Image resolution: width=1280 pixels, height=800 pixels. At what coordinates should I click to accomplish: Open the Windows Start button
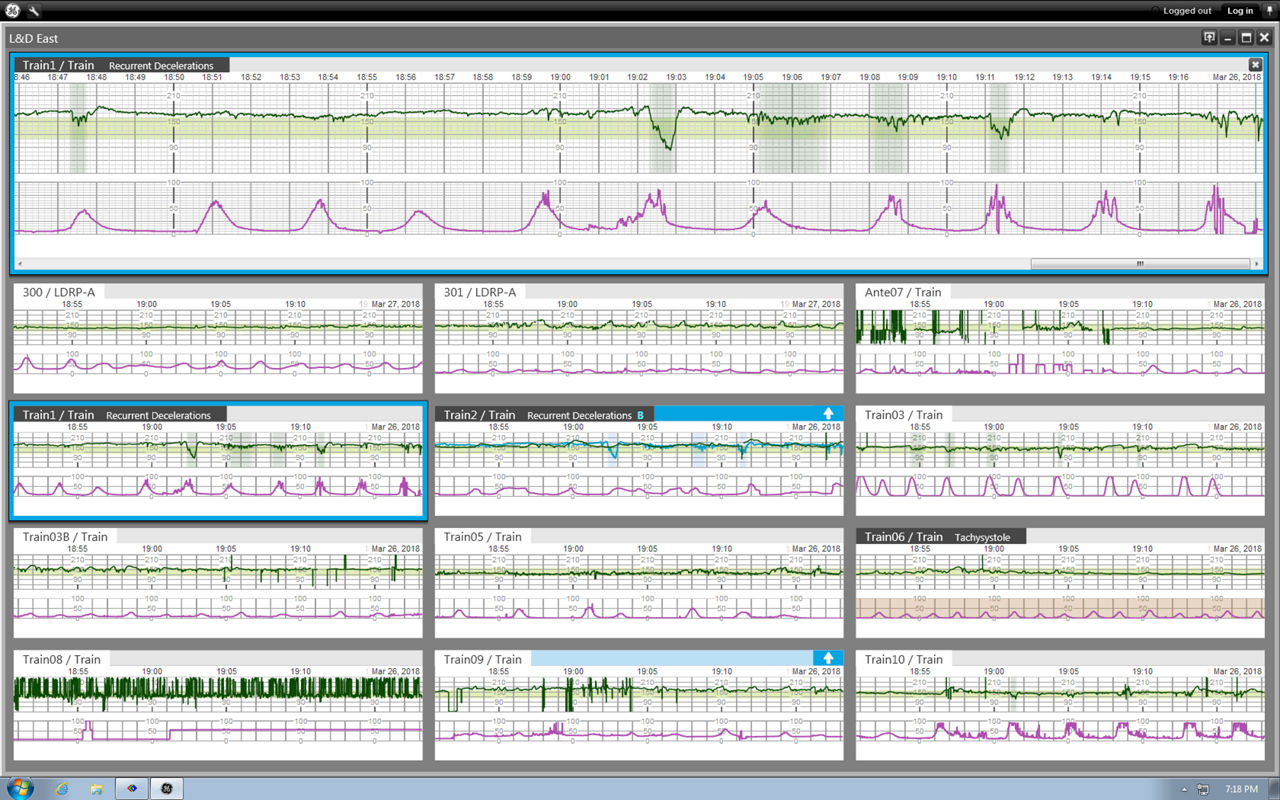click(18, 788)
